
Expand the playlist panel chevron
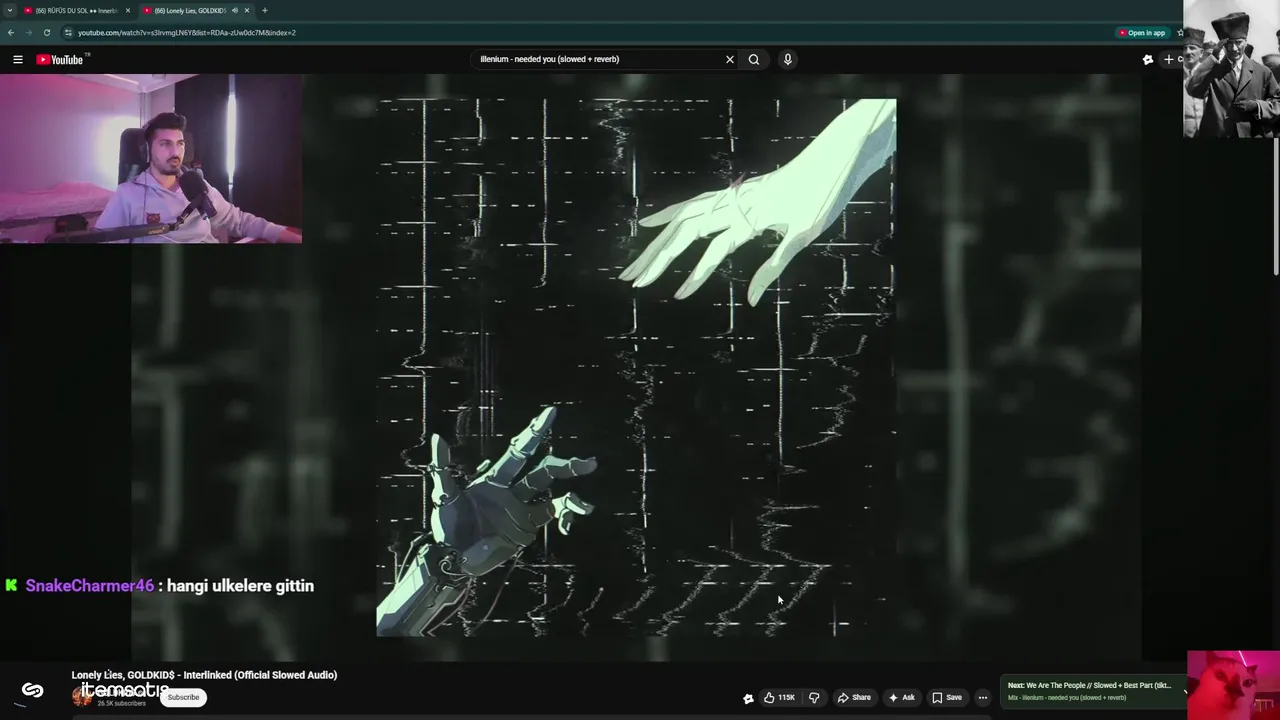pos(1185,691)
